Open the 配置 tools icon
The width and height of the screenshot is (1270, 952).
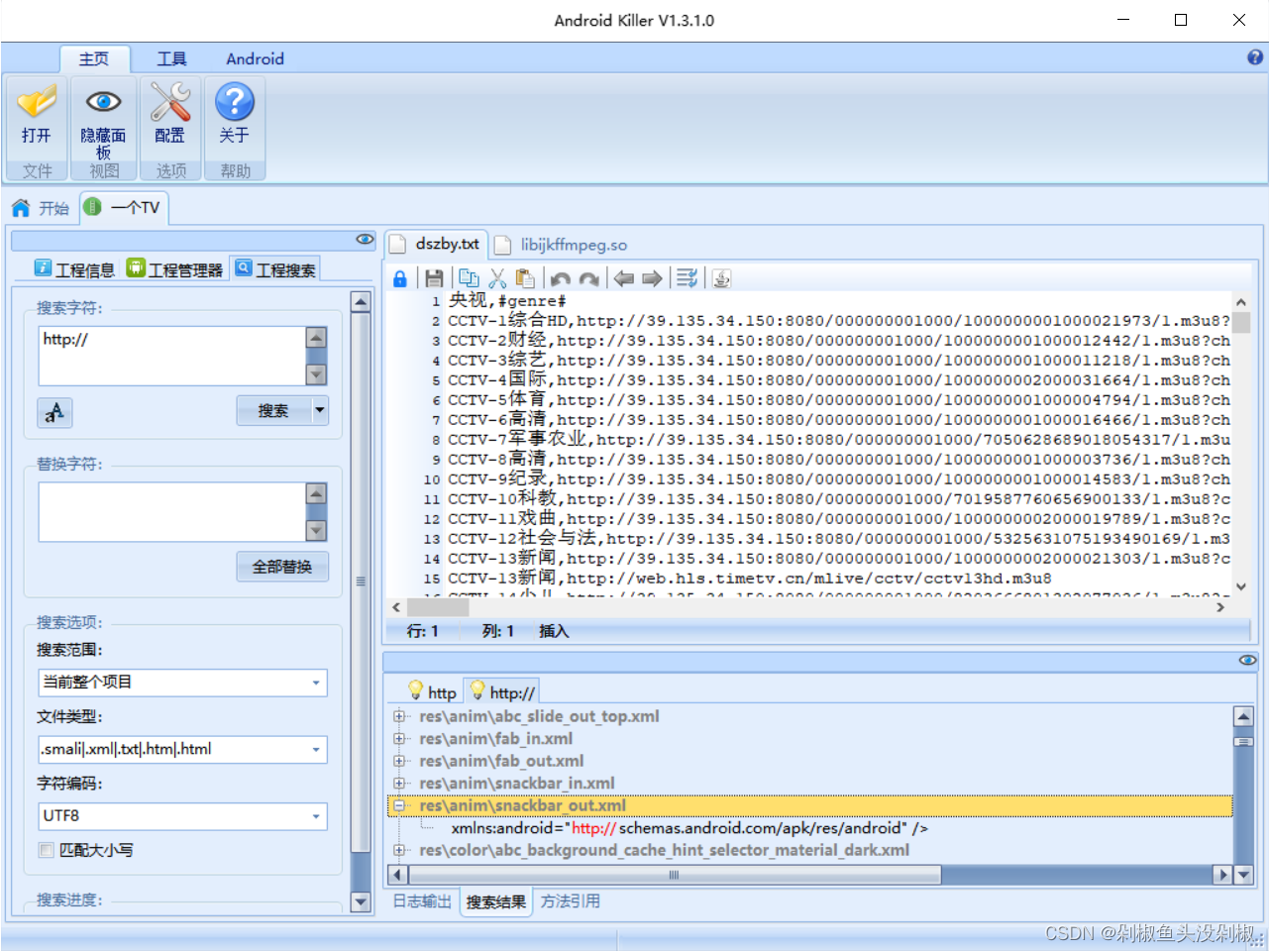coord(170,102)
